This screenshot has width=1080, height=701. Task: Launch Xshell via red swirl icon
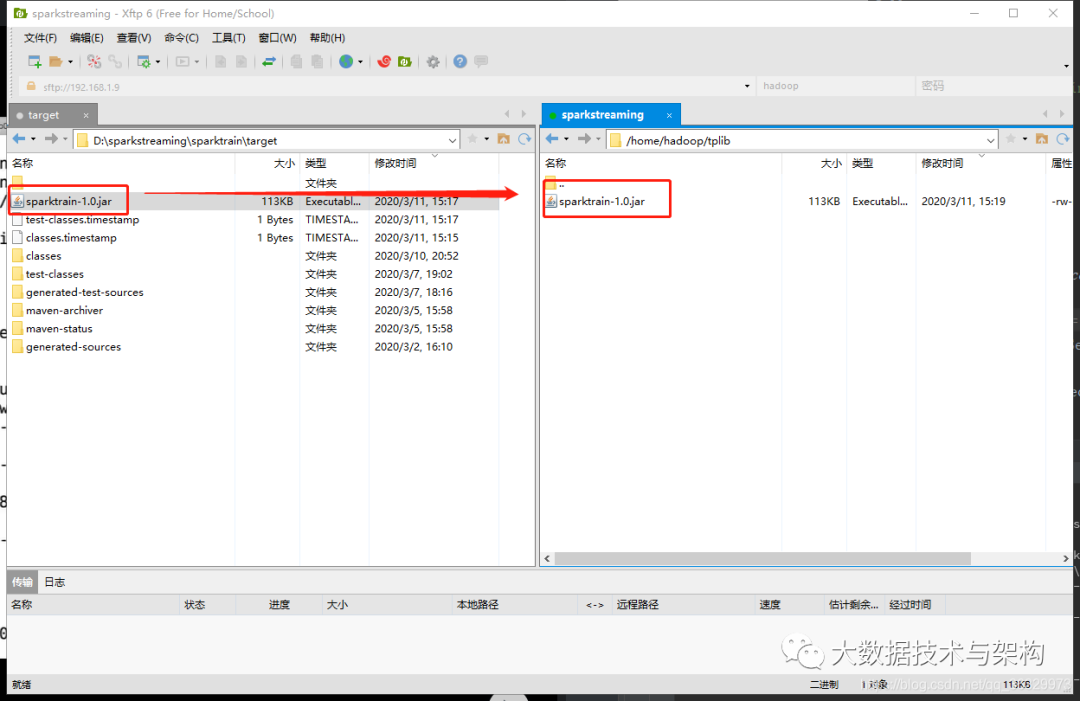(x=384, y=62)
